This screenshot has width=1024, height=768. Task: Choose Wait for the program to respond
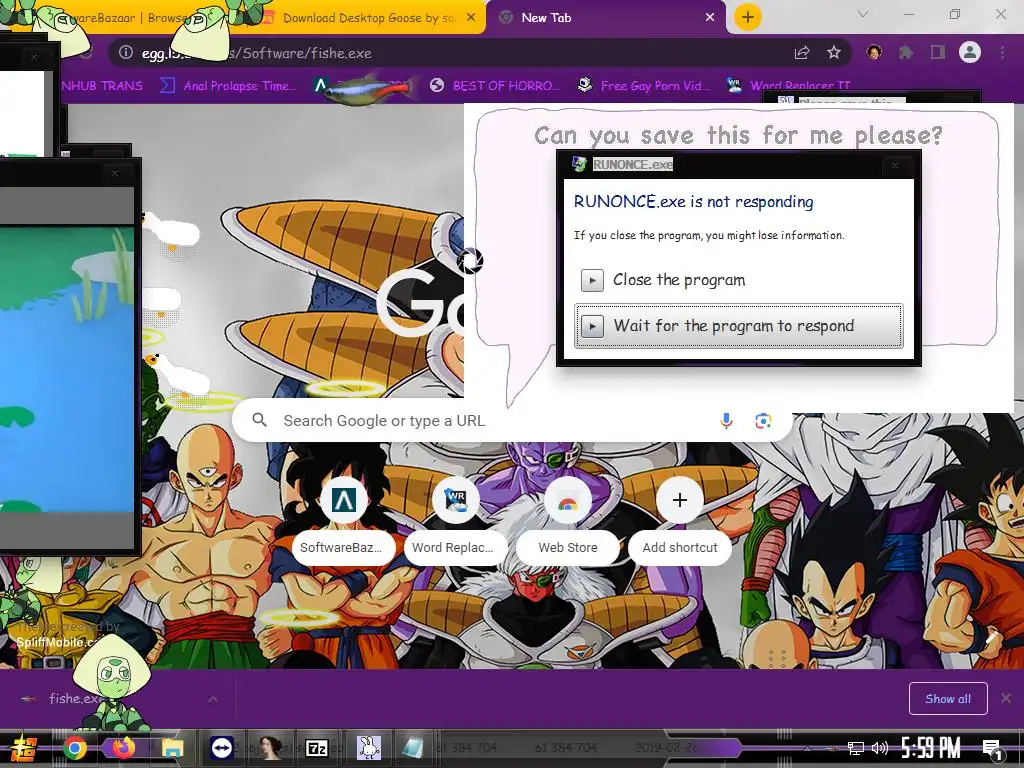(739, 325)
